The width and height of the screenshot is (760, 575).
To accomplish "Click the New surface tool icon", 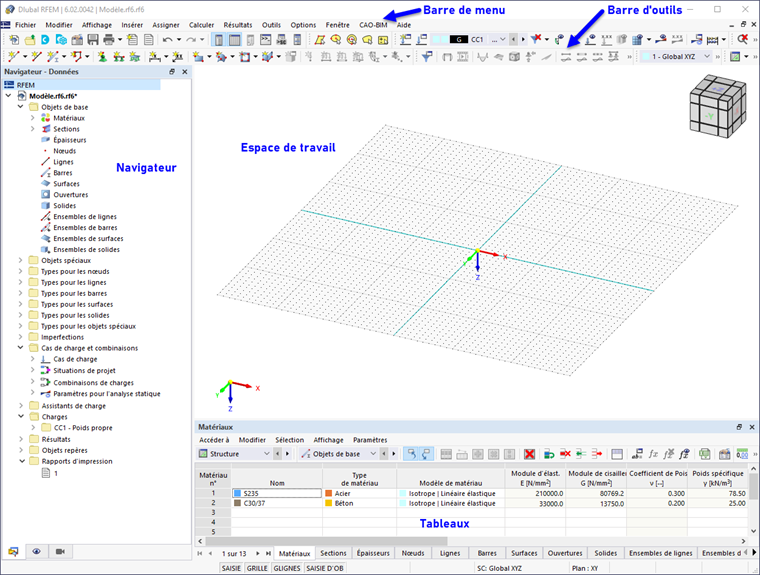I will pos(198,57).
